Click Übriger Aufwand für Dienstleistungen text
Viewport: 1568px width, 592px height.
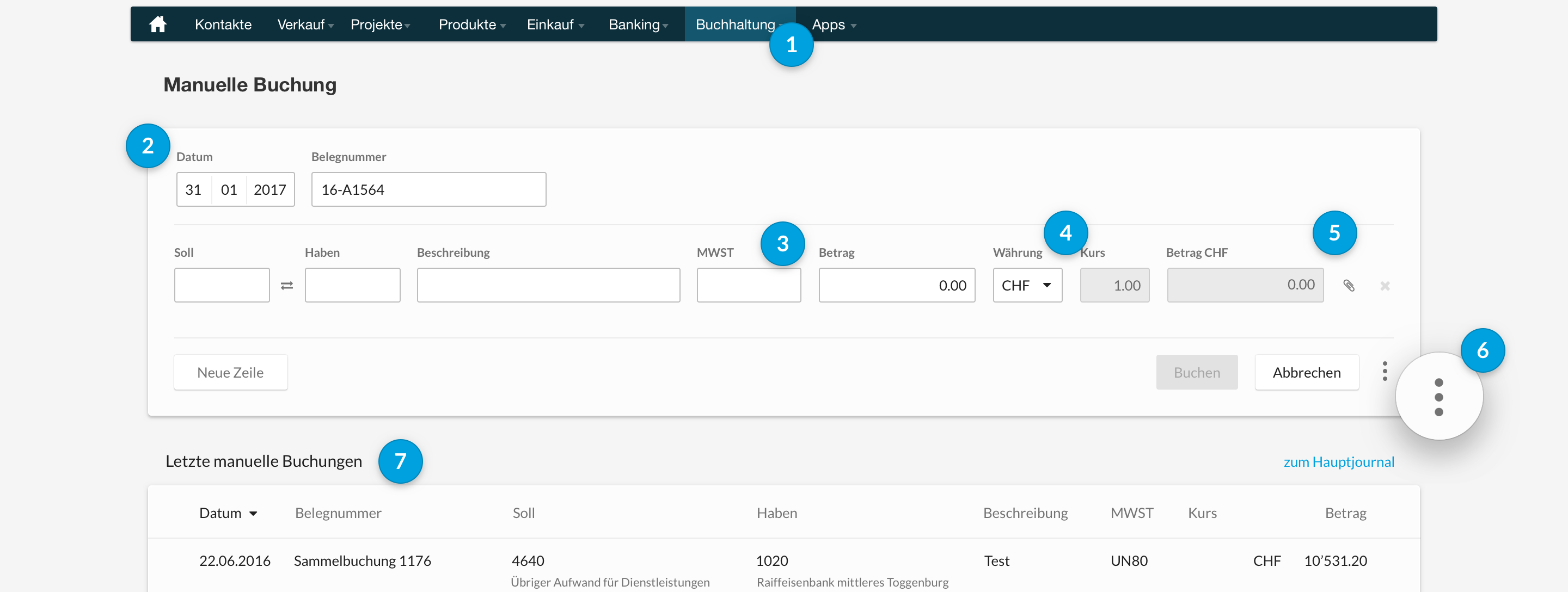pos(610,582)
